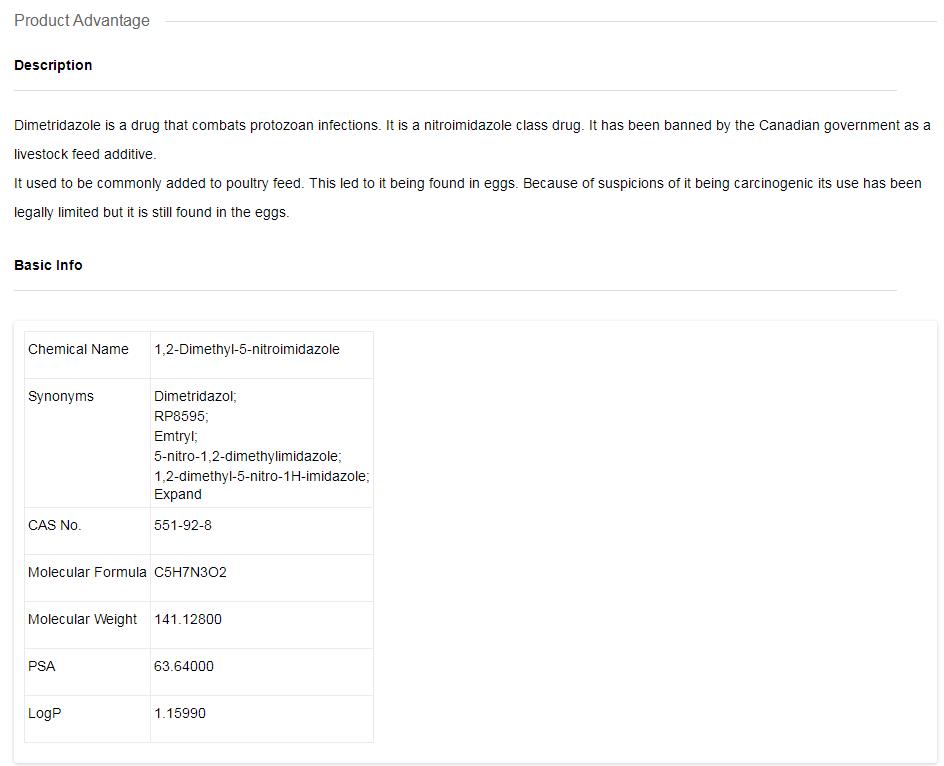Image resolution: width=944 pixels, height=766 pixels.
Task: Pick the Emtryl synonym text
Action: 176,436
